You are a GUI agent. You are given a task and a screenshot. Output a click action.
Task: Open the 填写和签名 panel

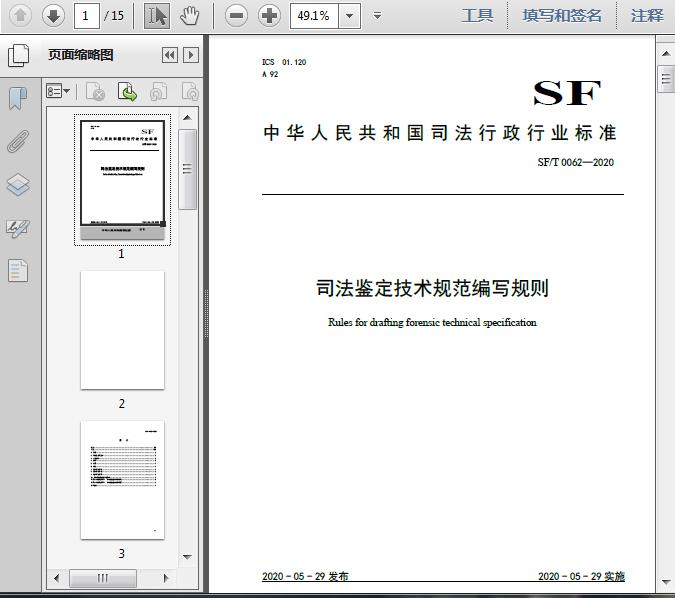point(562,15)
